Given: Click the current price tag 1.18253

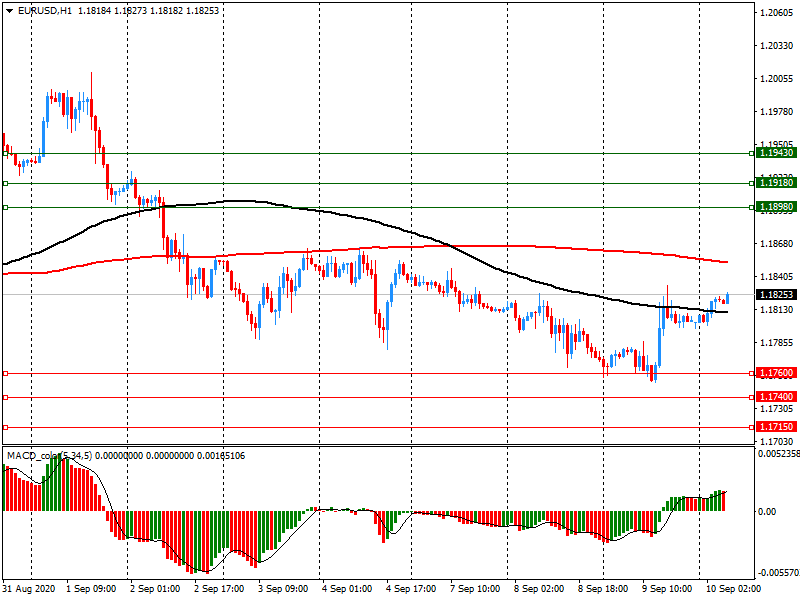Looking at the screenshot, I should coord(776,295).
